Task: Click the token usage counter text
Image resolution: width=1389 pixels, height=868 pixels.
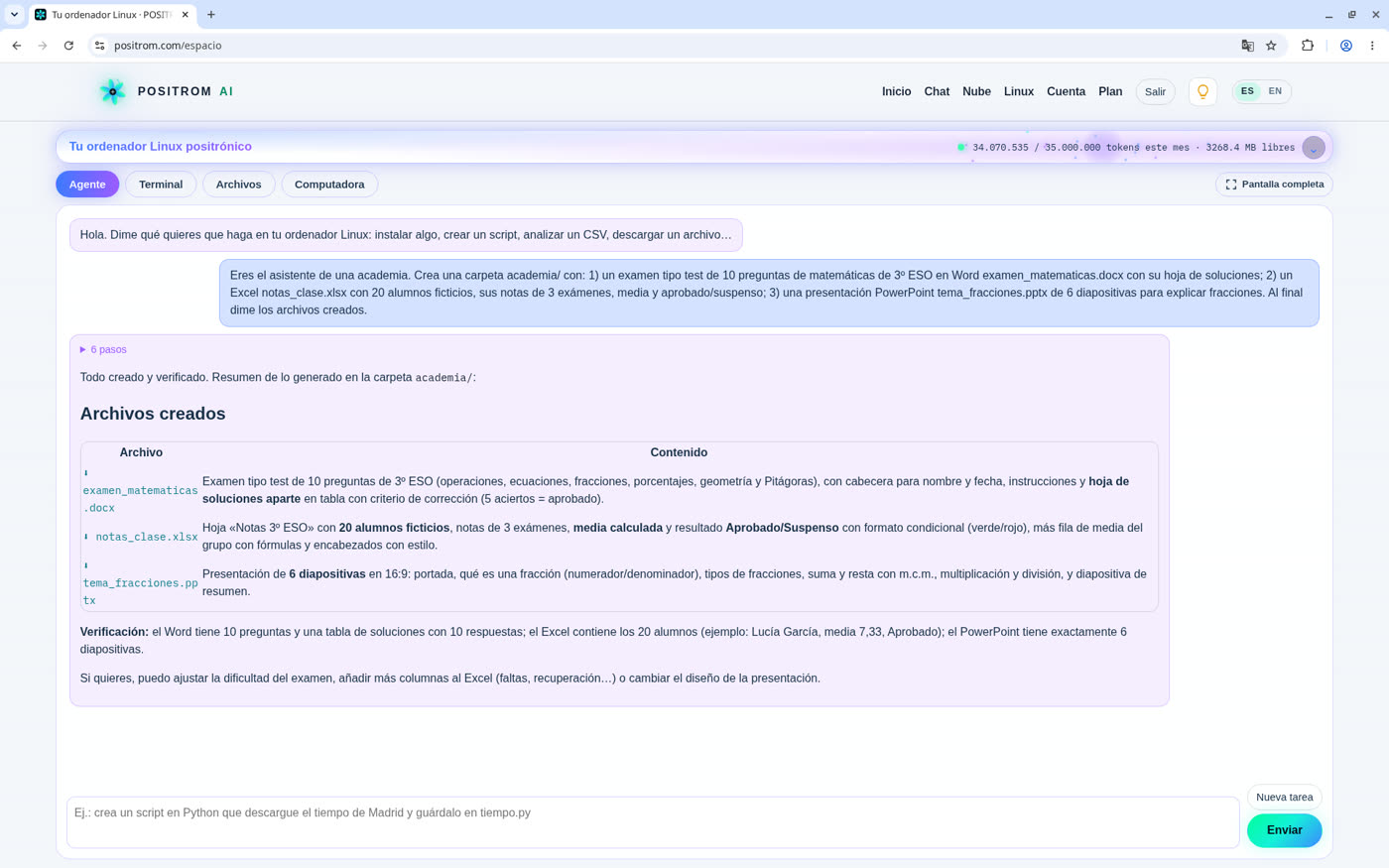Action: tap(1133, 148)
